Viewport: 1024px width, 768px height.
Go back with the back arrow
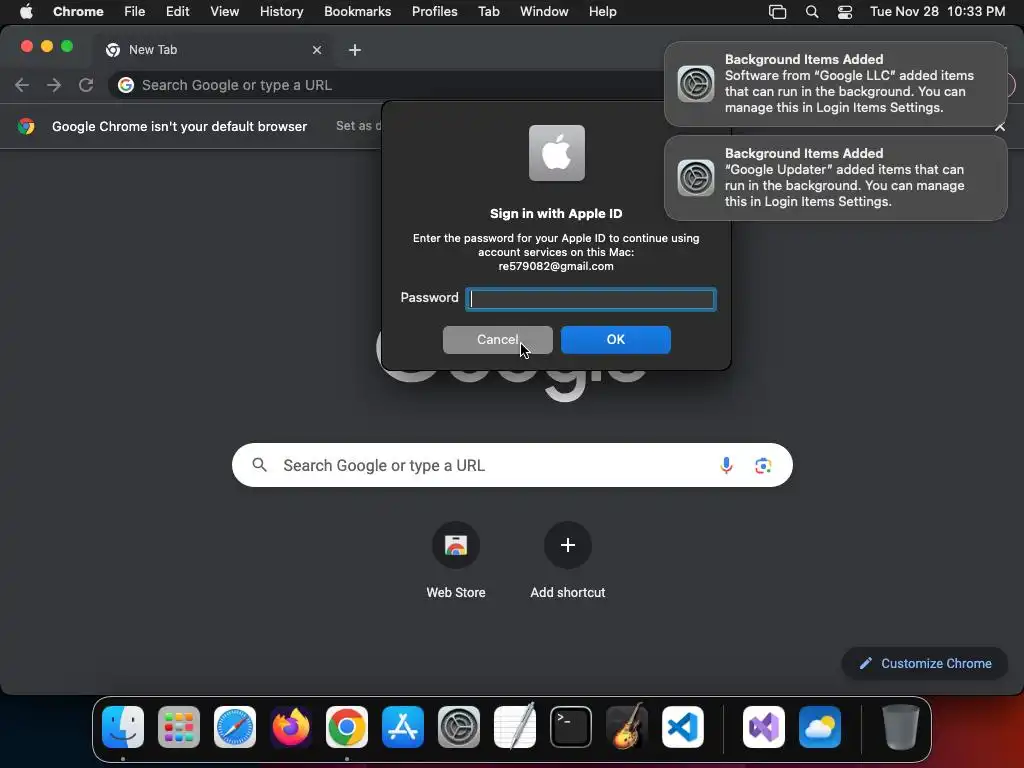tap(22, 85)
